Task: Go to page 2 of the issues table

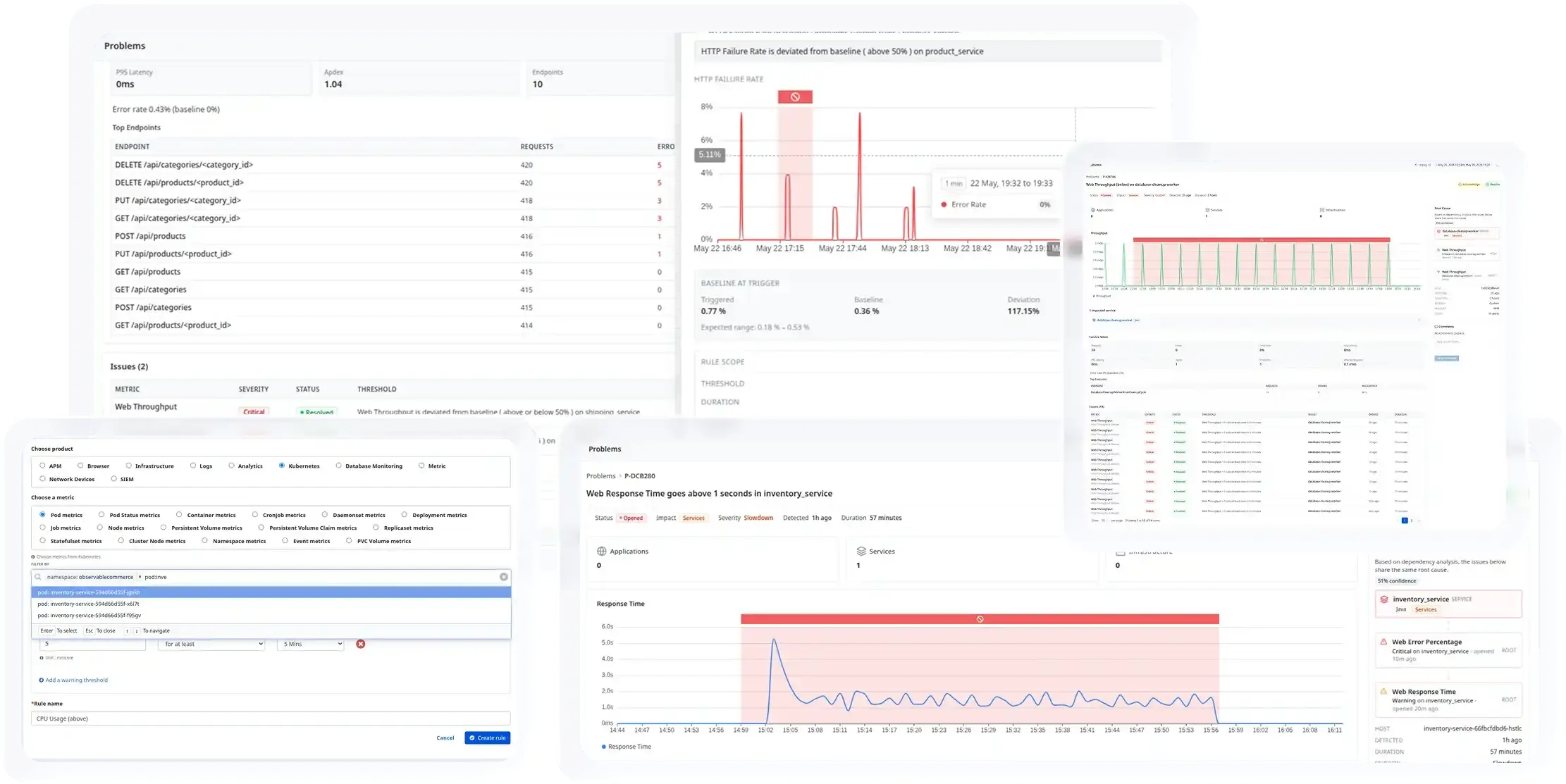Action: pyautogui.click(x=1411, y=521)
